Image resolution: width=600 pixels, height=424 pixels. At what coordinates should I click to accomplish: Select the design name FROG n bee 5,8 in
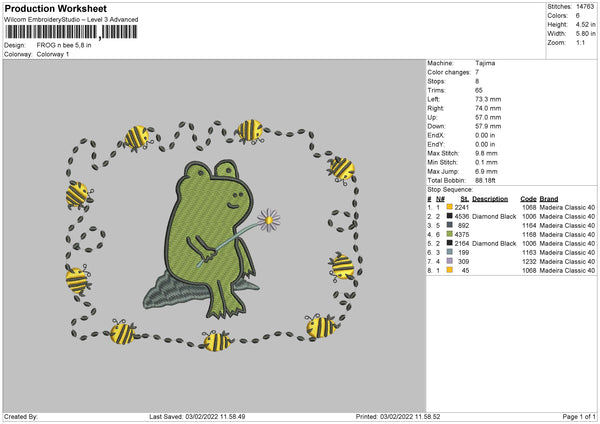64,45
